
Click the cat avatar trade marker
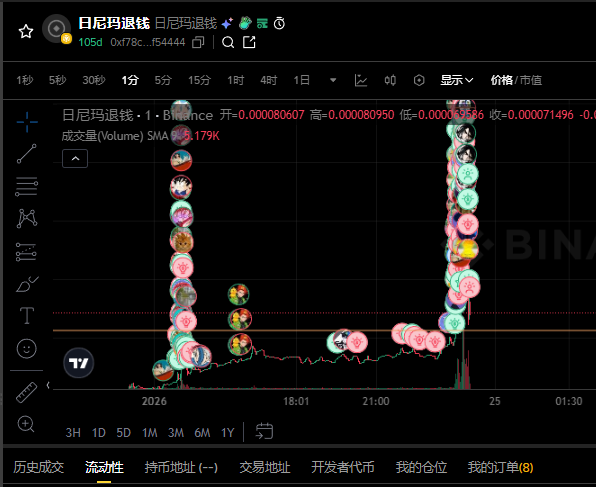pyautogui.click(x=182, y=243)
